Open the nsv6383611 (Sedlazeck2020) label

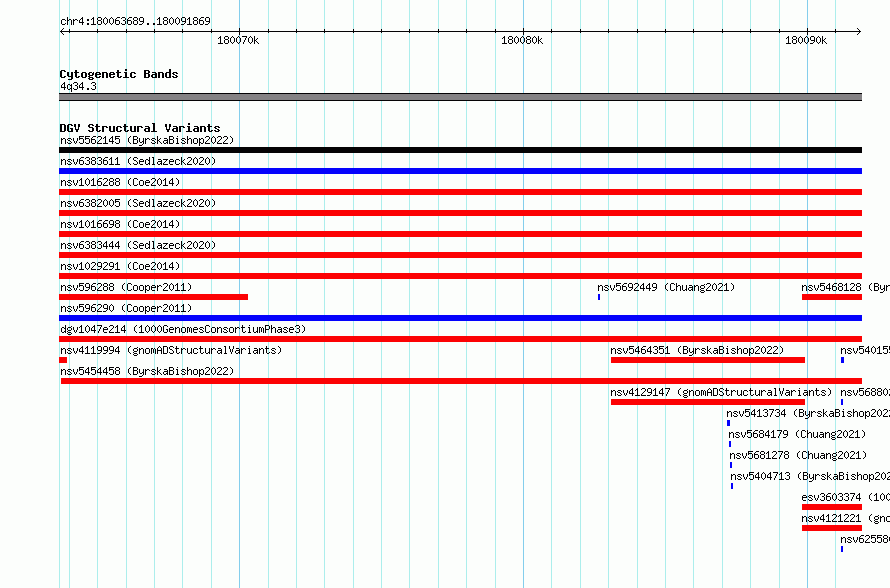tap(138, 161)
